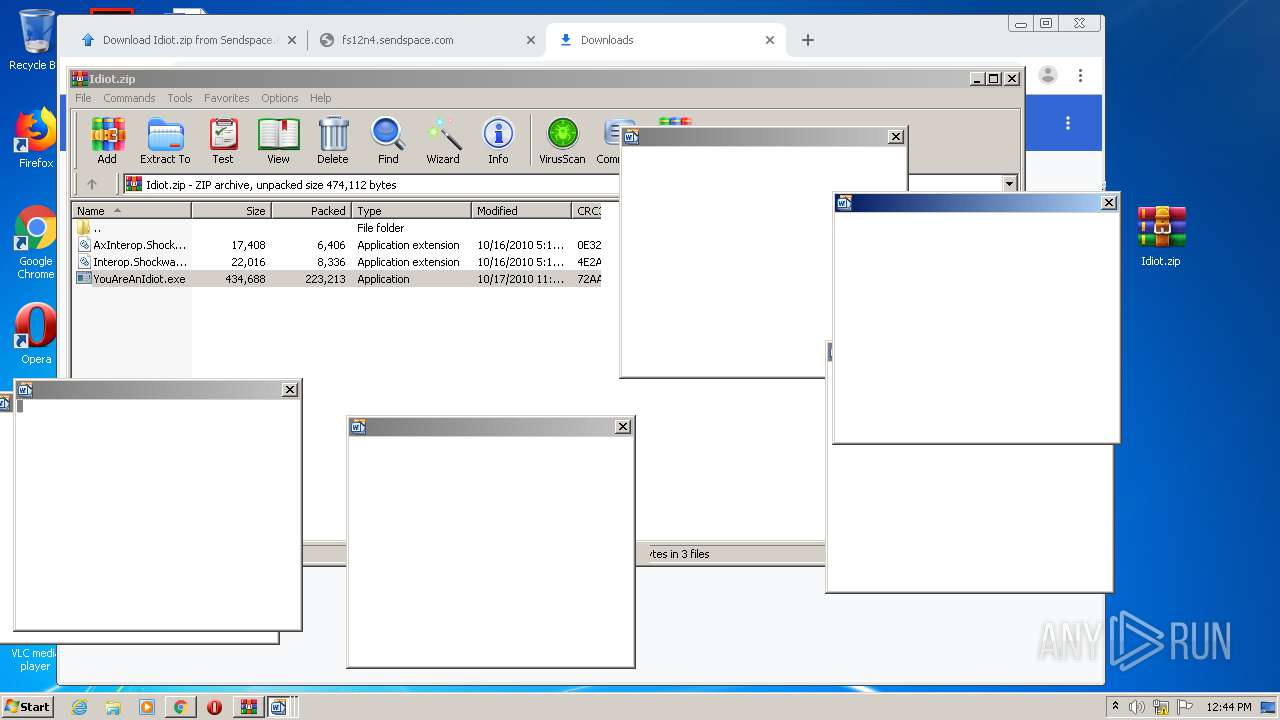This screenshot has width=1280, height=720.
Task: Sort files by Size column
Action: [x=231, y=211]
